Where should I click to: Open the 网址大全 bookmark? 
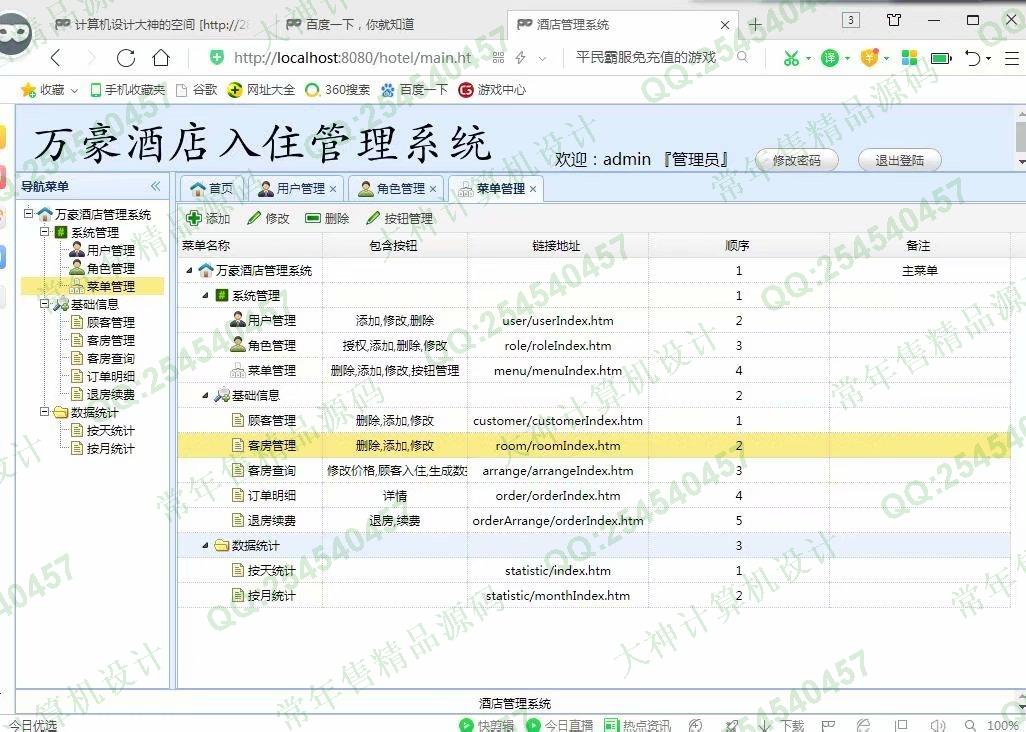261,90
